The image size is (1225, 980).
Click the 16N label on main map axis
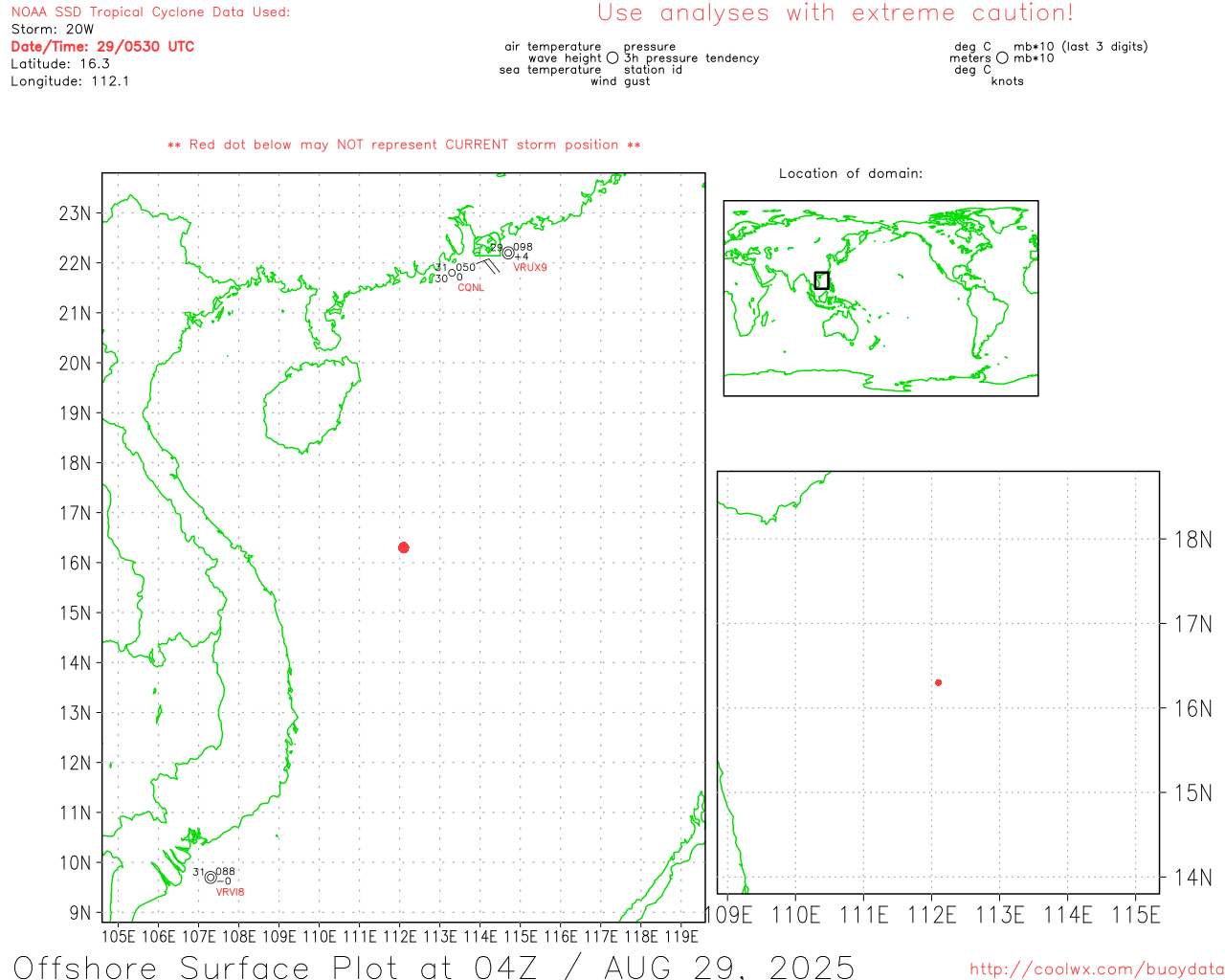pyautogui.click(x=76, y=563)
